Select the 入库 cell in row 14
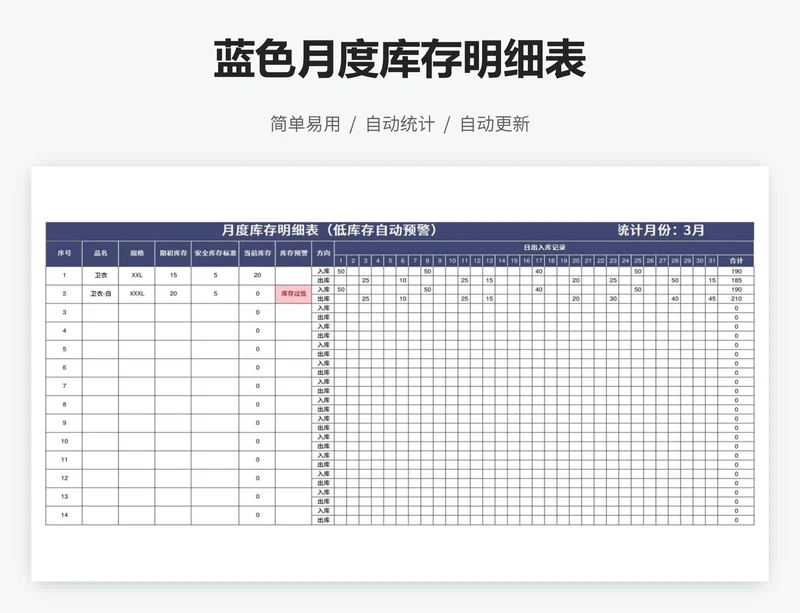The height and width of the screenshot is (613, 800). pos(323,511)
